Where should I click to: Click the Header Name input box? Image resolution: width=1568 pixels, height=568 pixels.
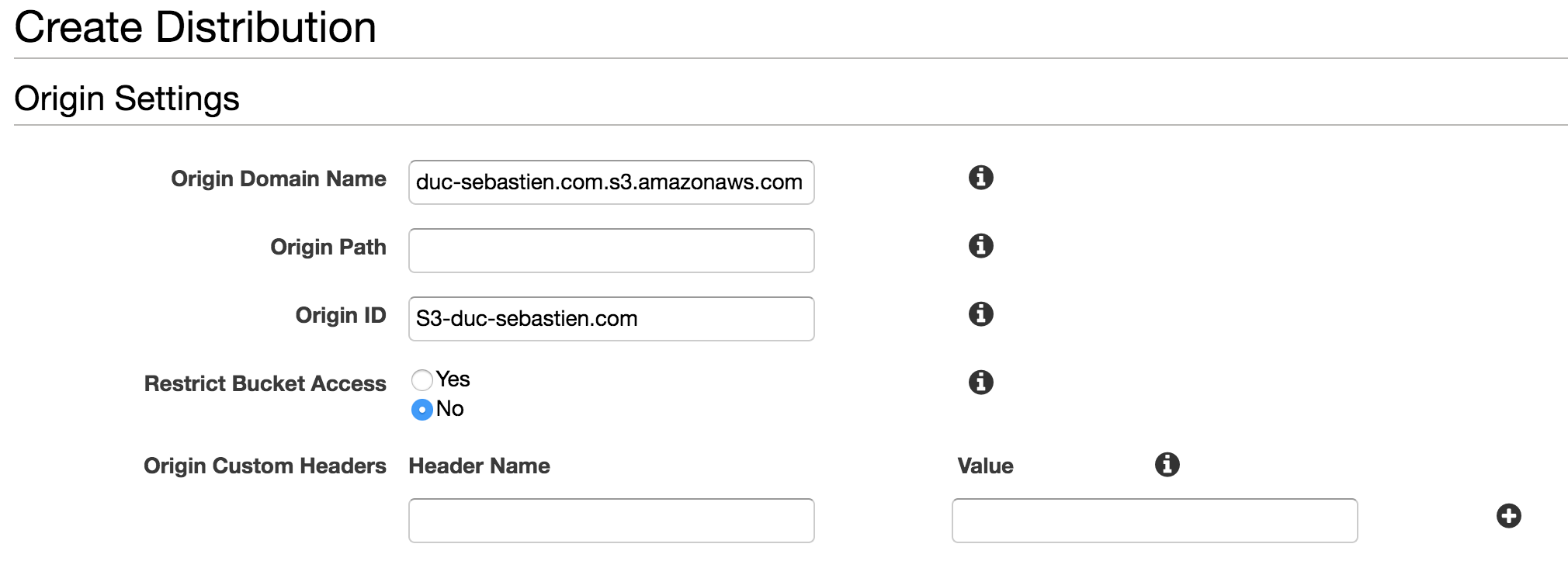tap(611, 521)
